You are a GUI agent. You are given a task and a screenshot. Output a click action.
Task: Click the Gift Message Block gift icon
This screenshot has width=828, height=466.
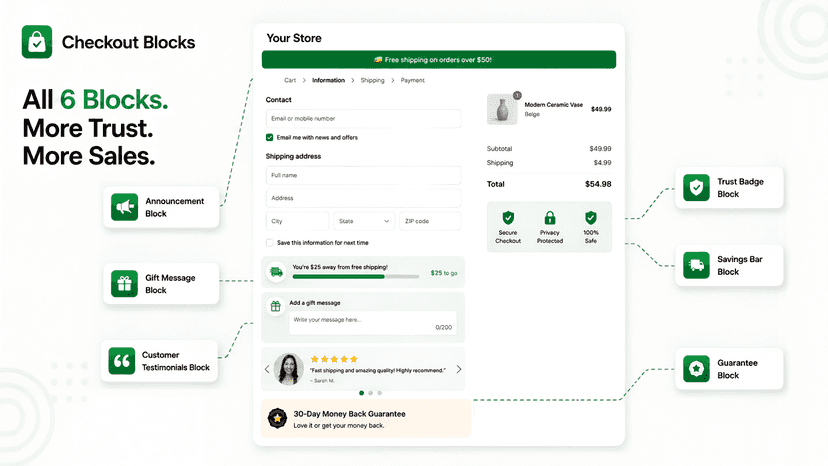click(x=125, y=284)
